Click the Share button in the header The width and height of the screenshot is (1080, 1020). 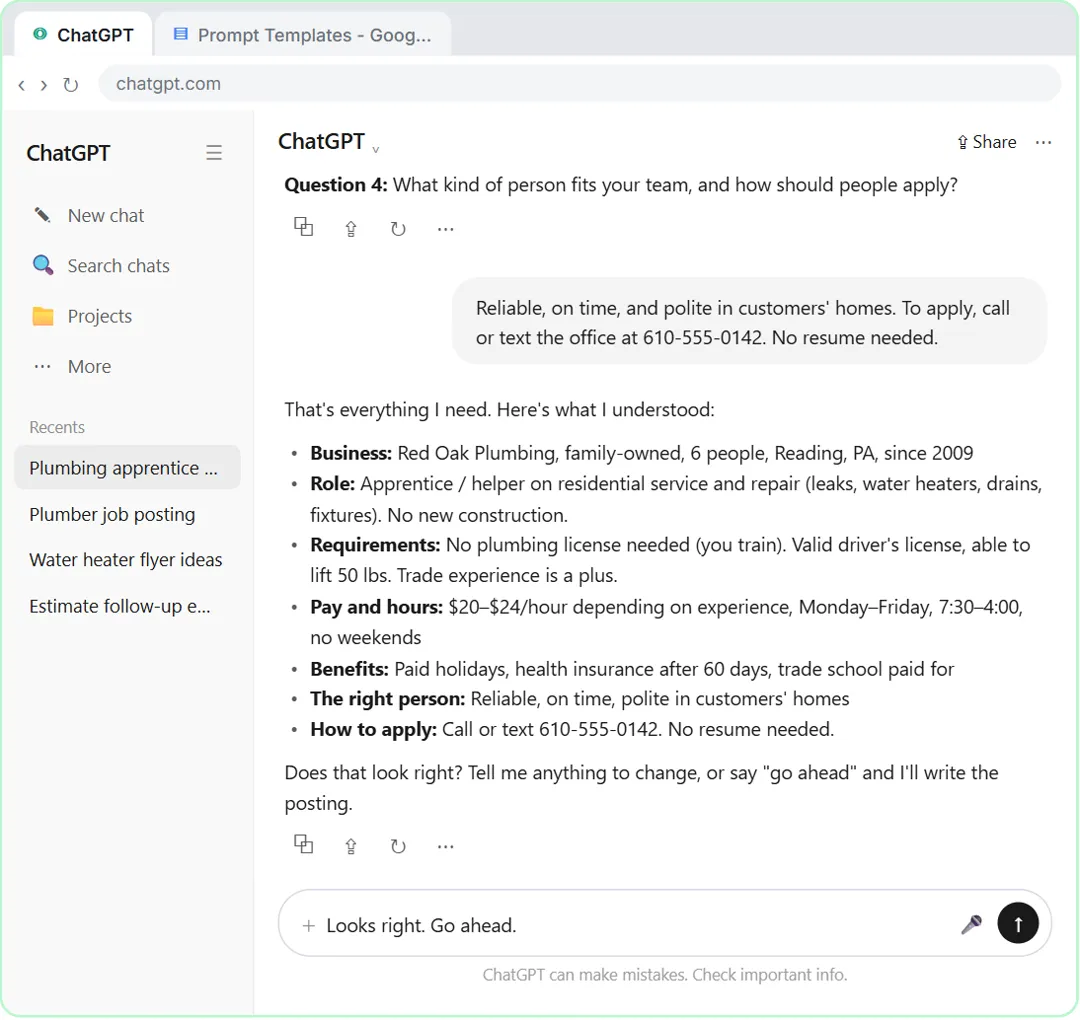[x=986, y=142]
